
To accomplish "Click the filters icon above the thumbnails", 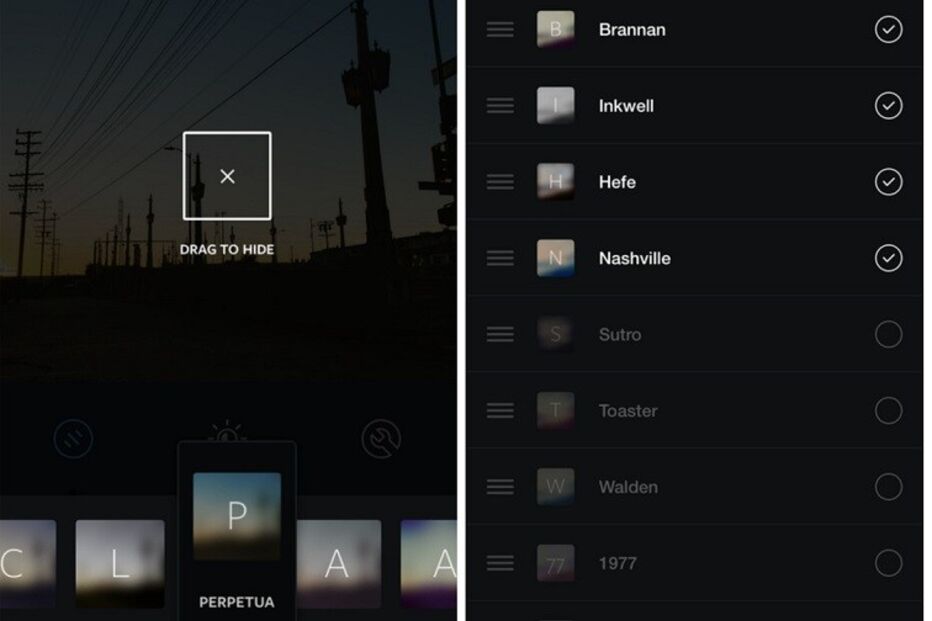I will [73, 439].
